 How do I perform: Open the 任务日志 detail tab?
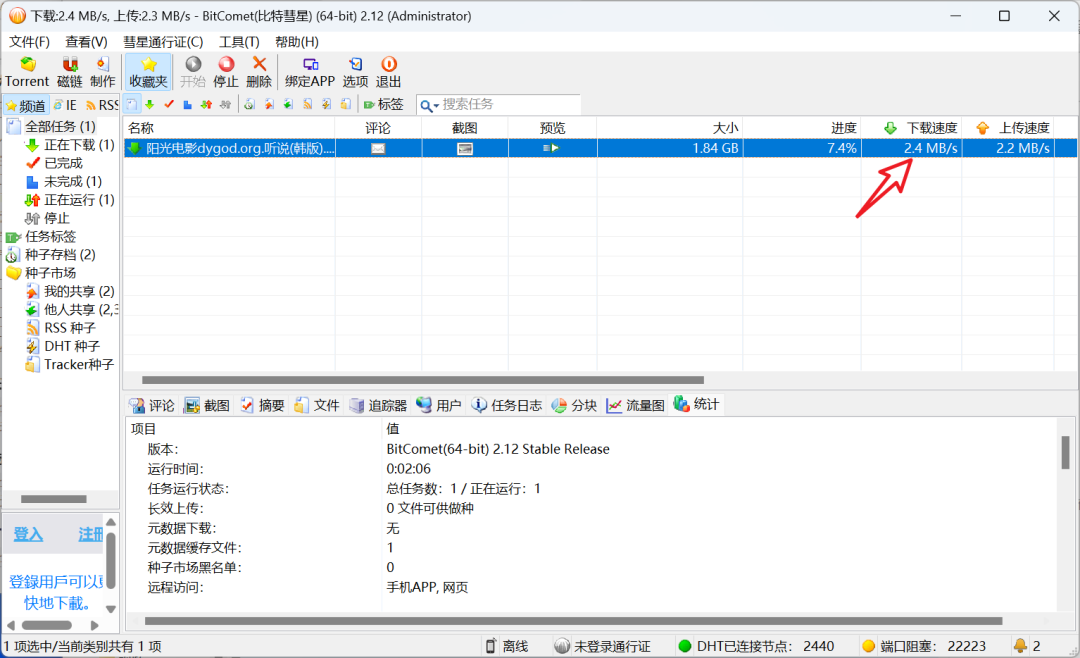click(x=506, y=405)
